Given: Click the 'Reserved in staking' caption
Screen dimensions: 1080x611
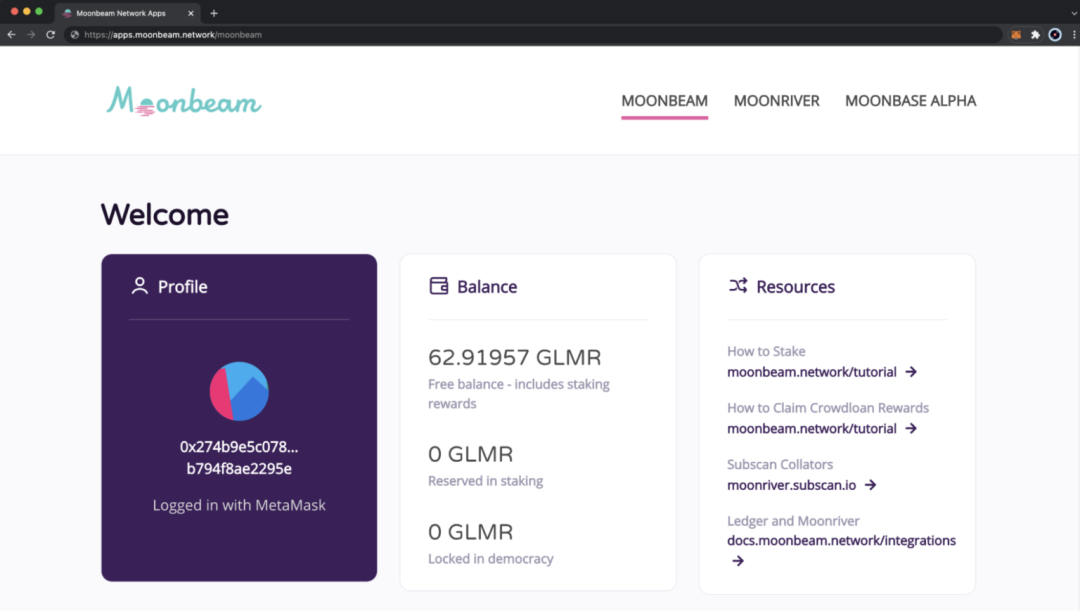Looking at the screenshot, I should click(486, 481).
